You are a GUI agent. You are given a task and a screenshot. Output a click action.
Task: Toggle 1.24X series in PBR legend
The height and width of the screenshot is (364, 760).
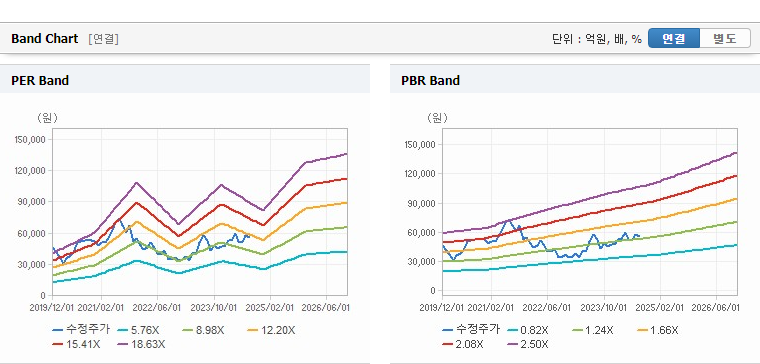[593, 330]
